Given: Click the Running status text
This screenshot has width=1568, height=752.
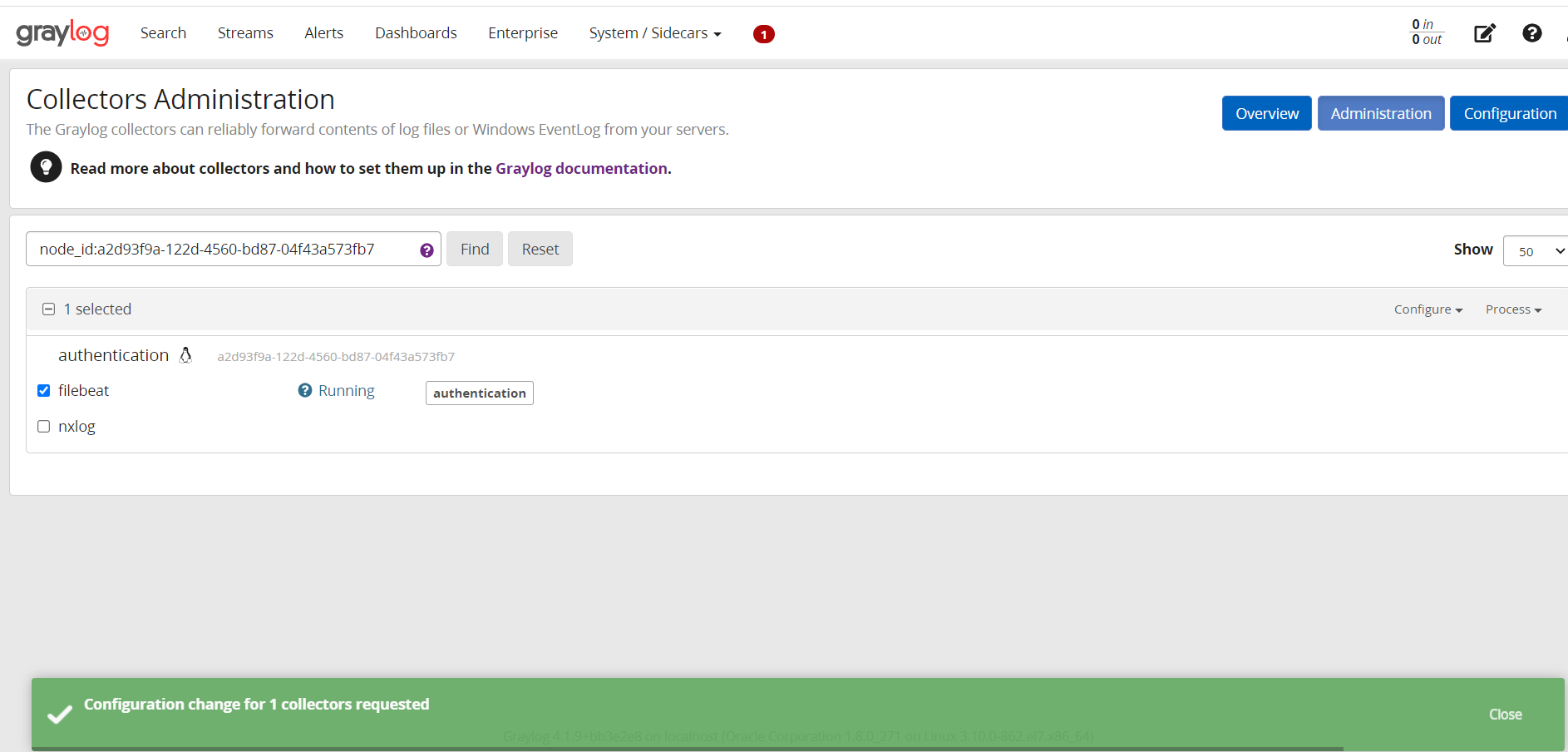Looking at the screenshot, I should tap(347, 390).
